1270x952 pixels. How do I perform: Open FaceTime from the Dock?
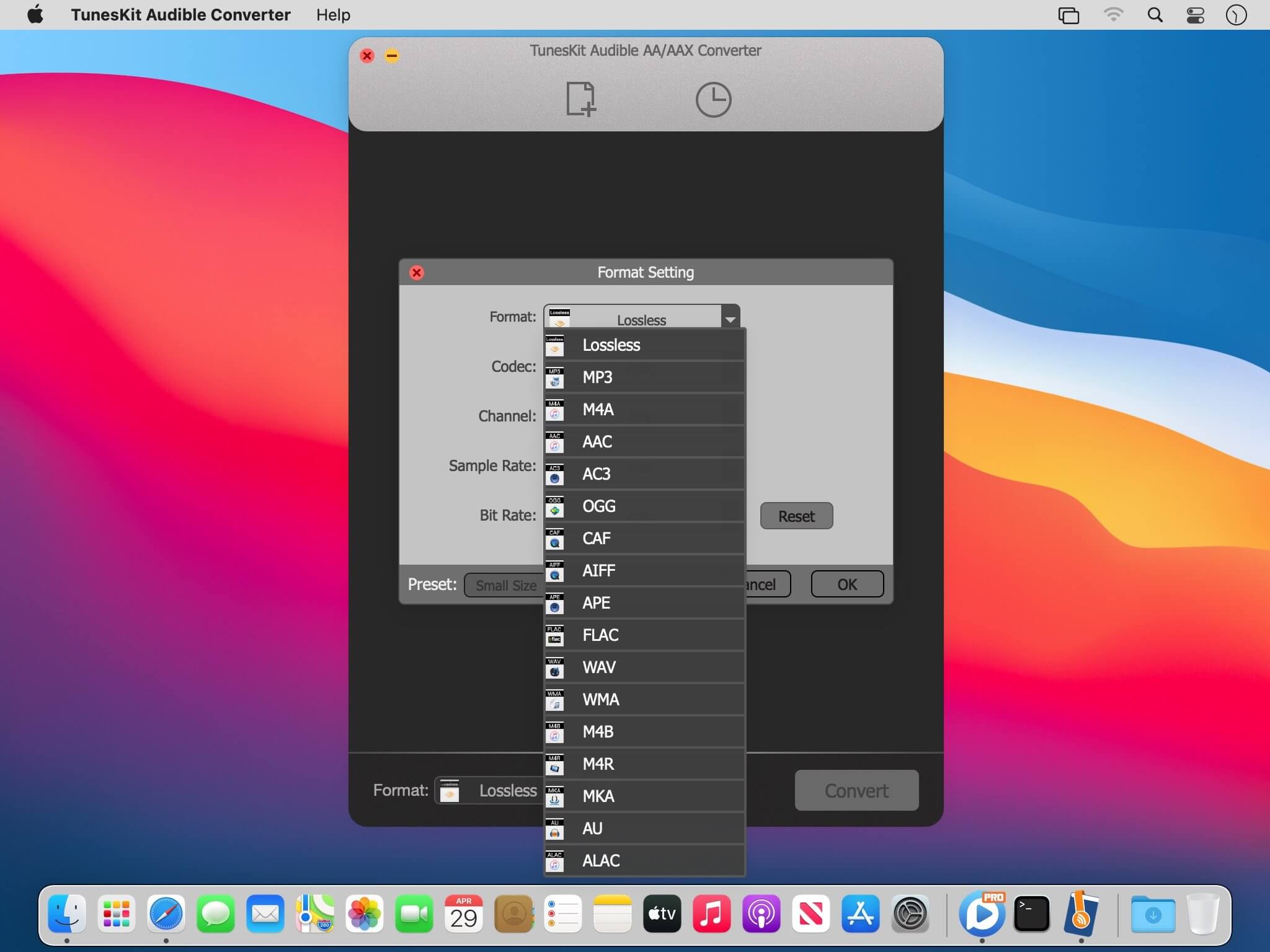tap(414, 914)
